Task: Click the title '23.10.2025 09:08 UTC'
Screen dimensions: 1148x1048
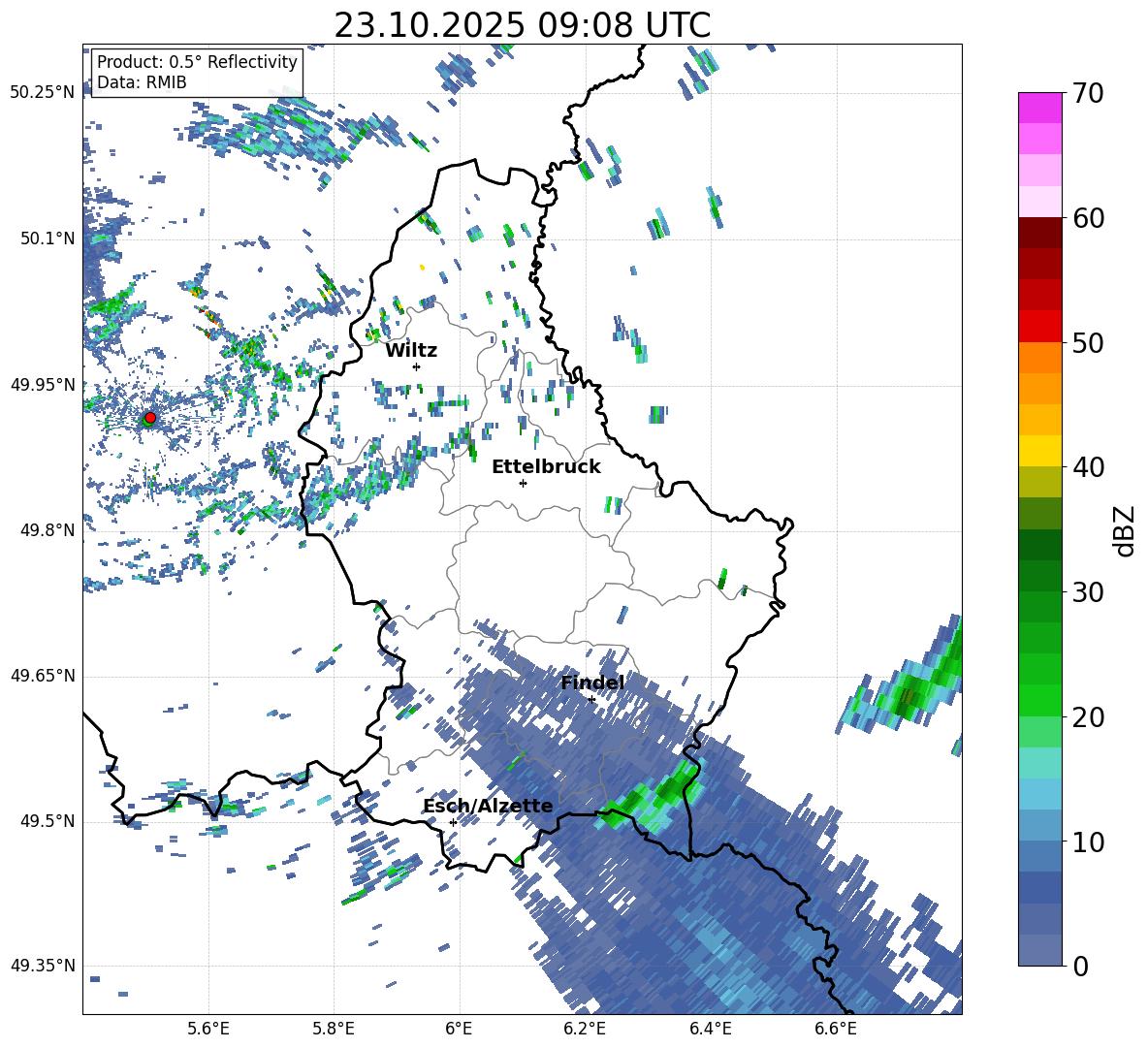Action: click(x=522, y=25)
